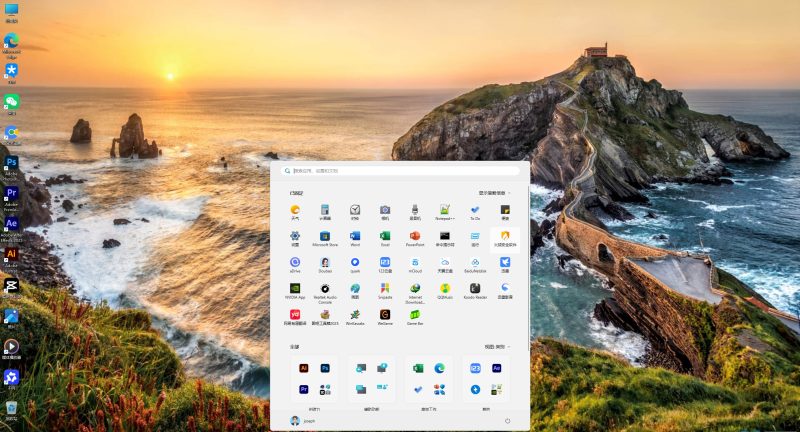Open Word from the pinned apps

(355, 236)
